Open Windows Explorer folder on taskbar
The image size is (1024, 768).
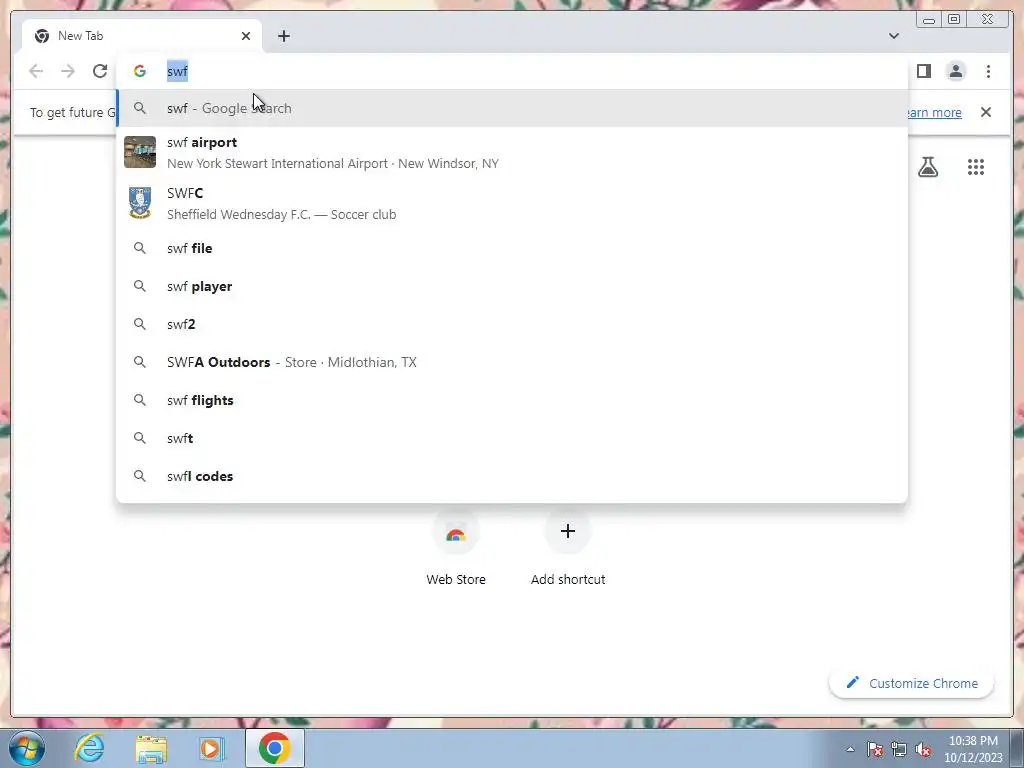pos(151,748)
